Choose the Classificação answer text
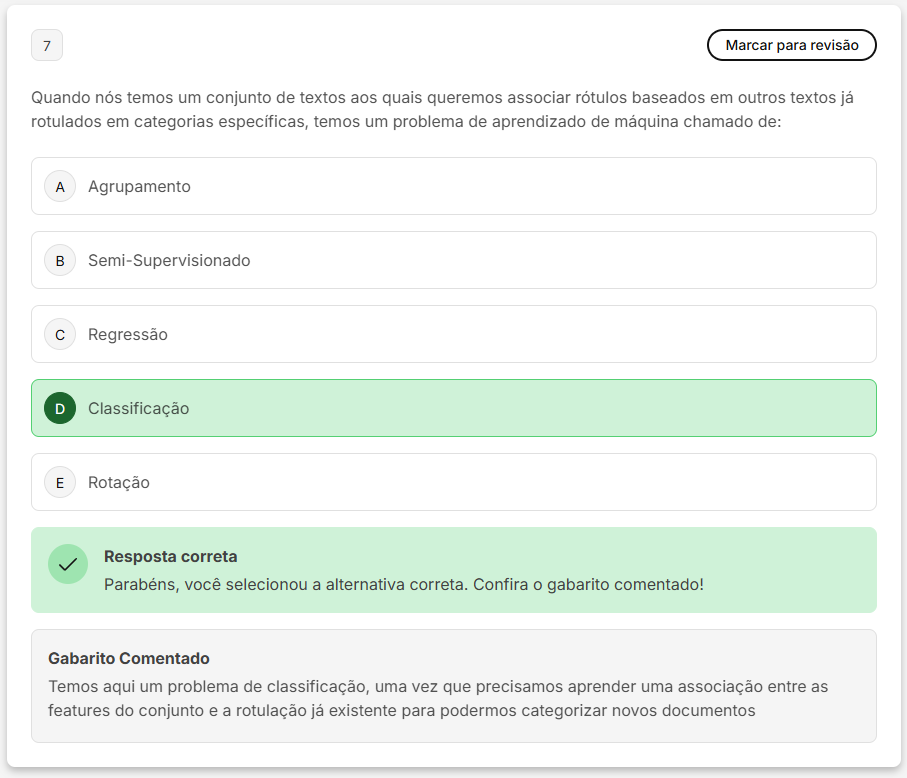Image resolution: width=907 pixels, height=778 pixels. 138,408
